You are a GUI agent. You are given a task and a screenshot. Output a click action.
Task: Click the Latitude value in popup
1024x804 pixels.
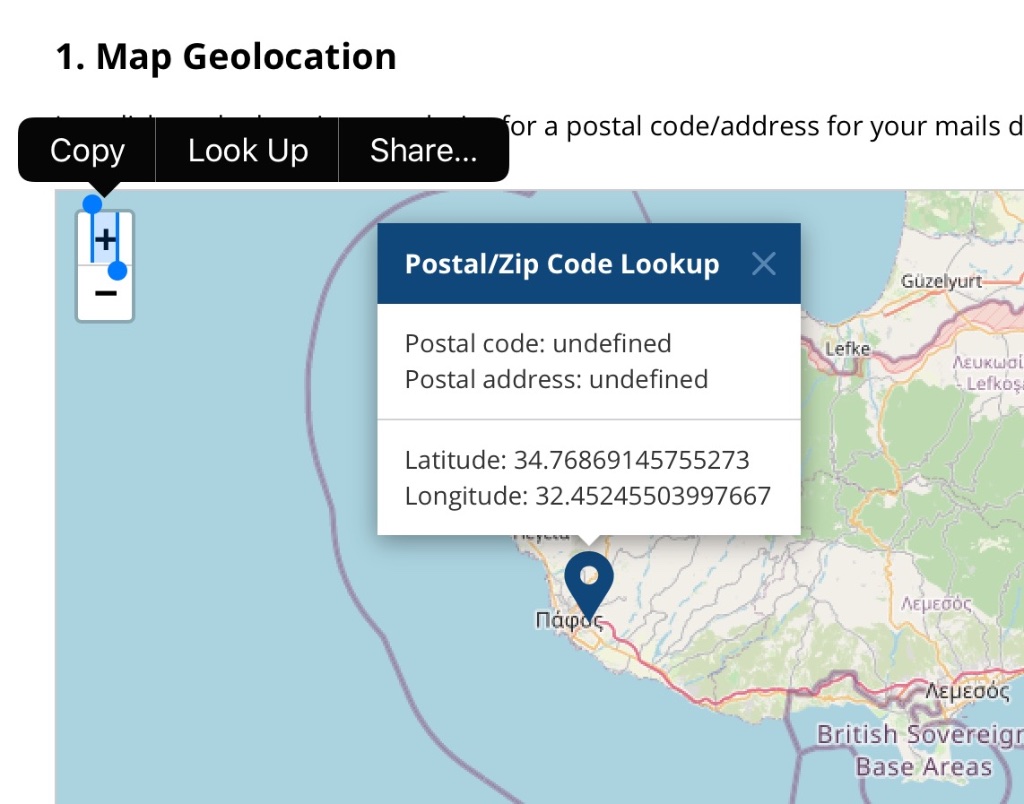click(631, 461)
